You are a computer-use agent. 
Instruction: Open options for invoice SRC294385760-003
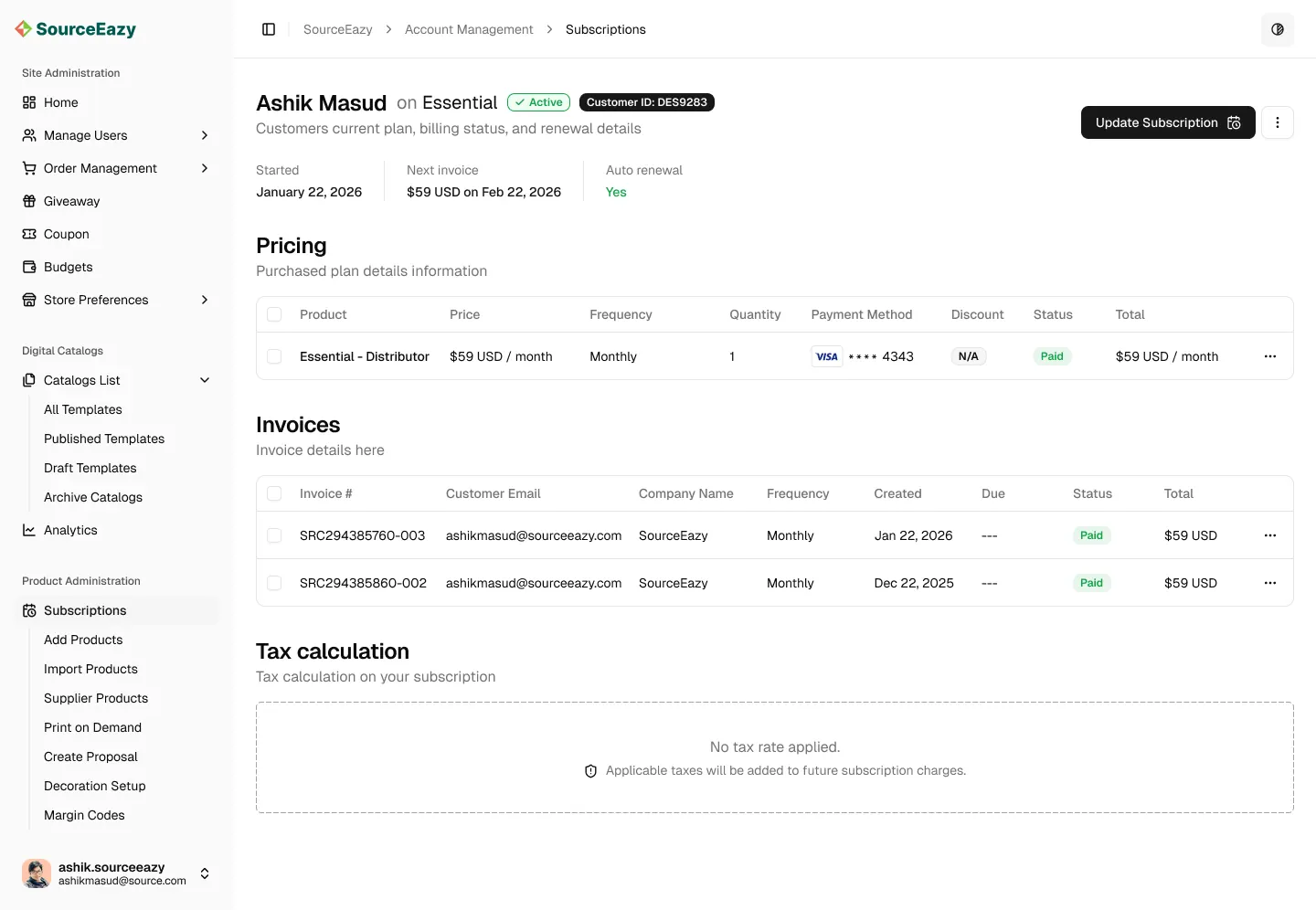[1270, 535]
